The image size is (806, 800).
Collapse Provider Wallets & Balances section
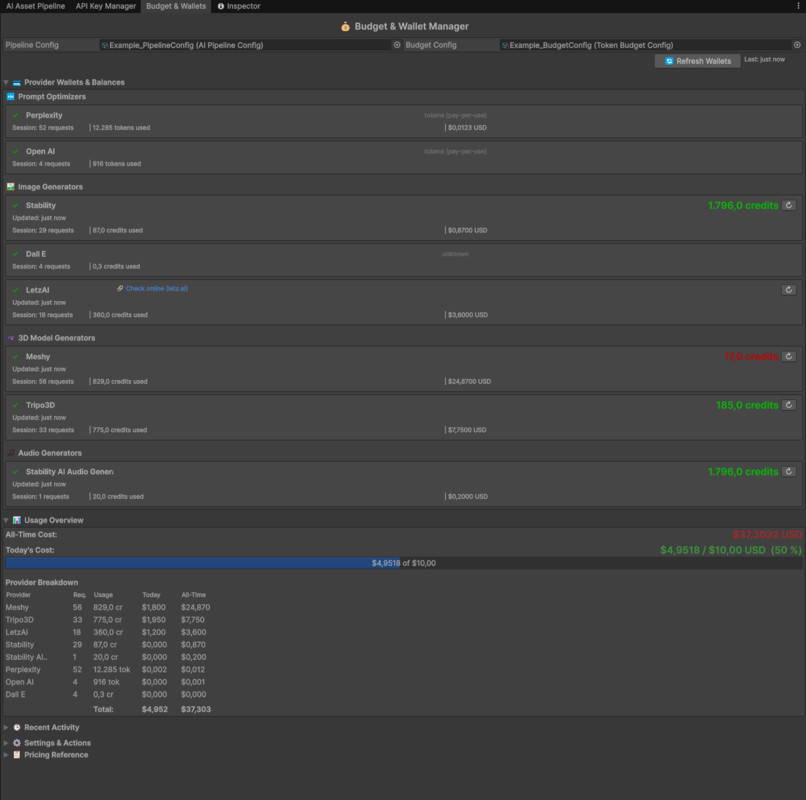coord(6,82)
